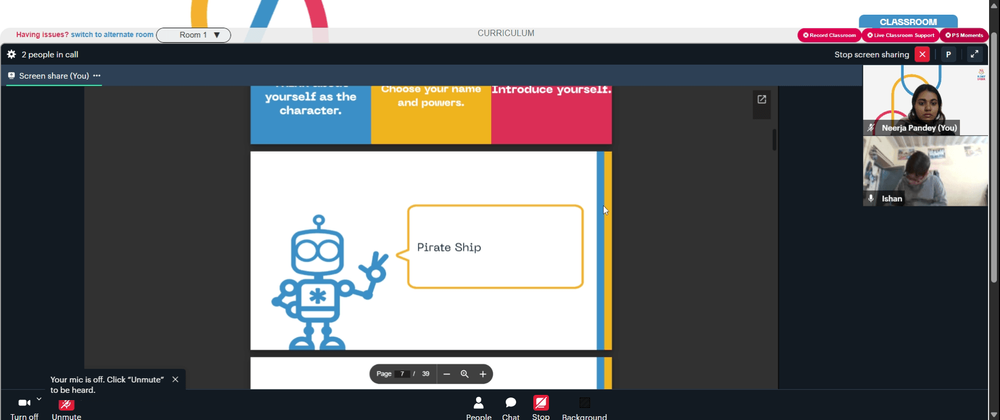The height and width of the screenshot is (420, 1000).
Task: Open document in new window (pop-out icon)
Action: click(x=761, y=99)
